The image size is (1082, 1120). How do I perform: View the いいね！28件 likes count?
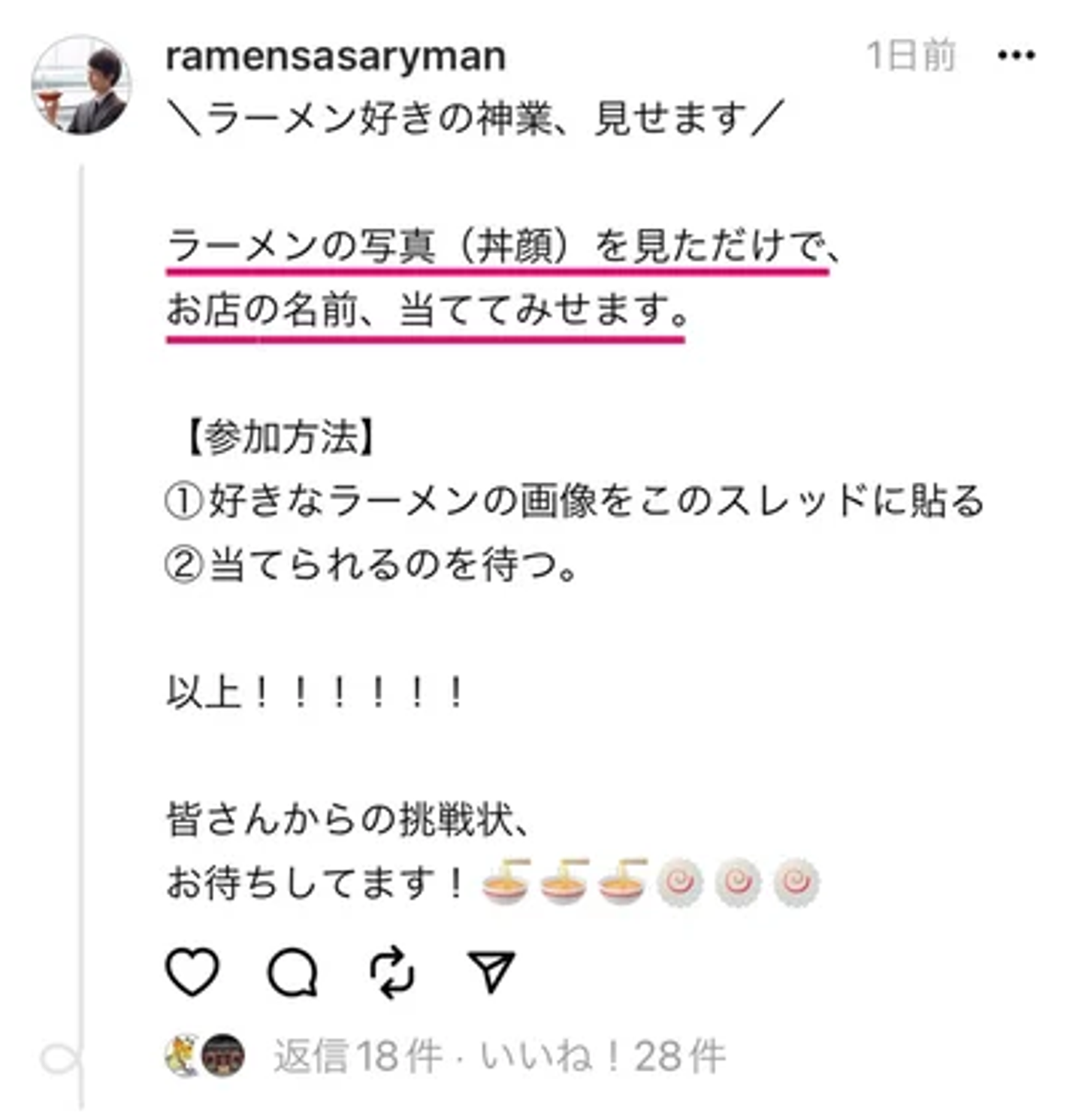[603, 1056]
